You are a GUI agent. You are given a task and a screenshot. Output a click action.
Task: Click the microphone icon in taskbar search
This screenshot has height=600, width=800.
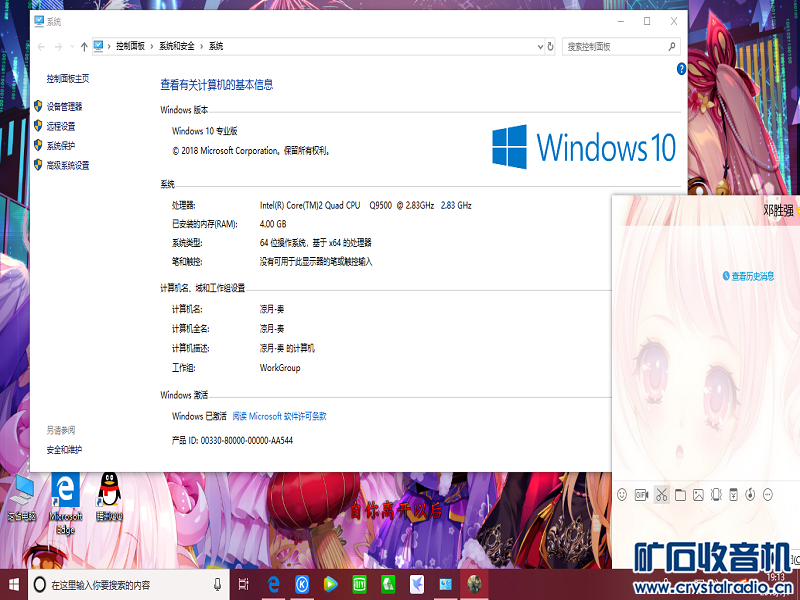point(217,585)
